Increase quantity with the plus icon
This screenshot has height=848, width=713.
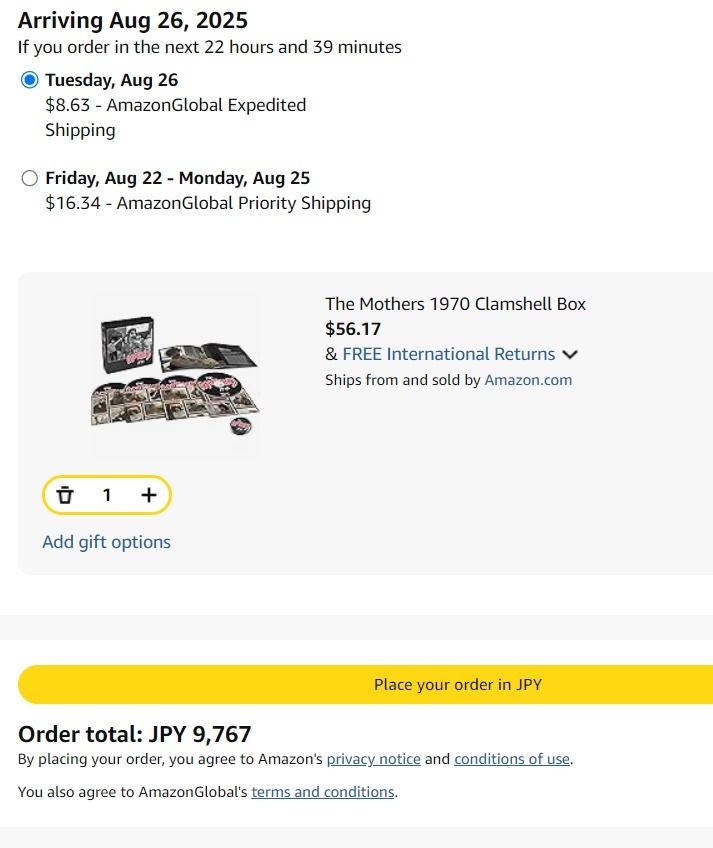point(149,495)
